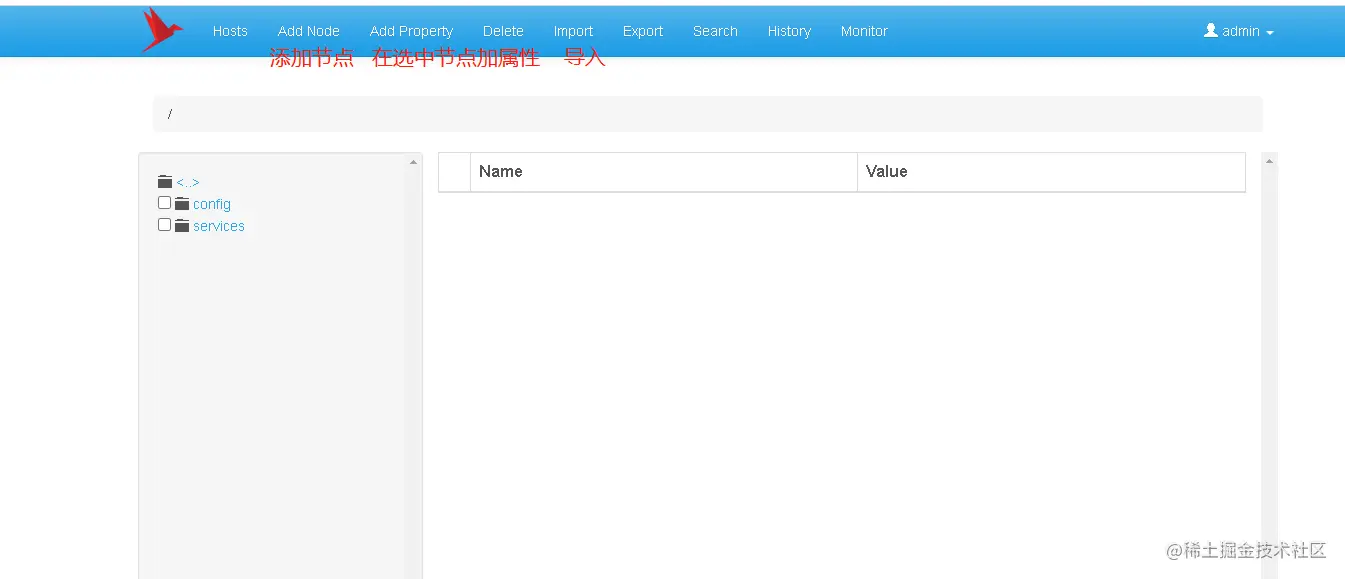Open the config node link
1345x579 pixels.
212,204
